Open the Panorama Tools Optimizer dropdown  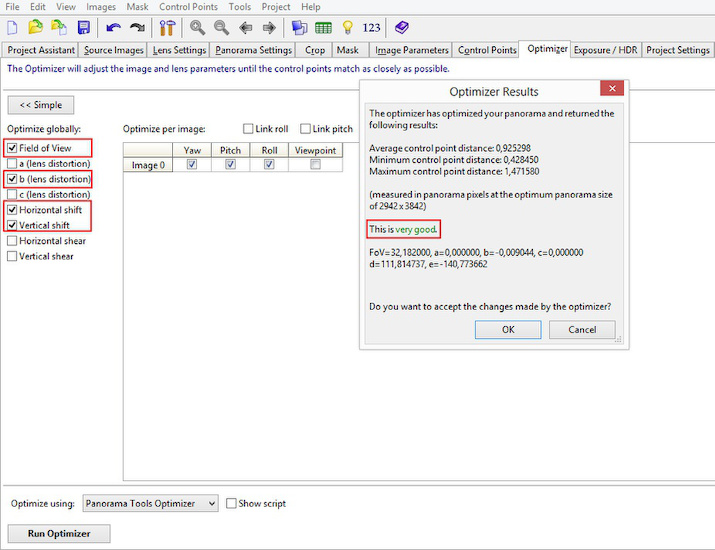tap(150, 504)
